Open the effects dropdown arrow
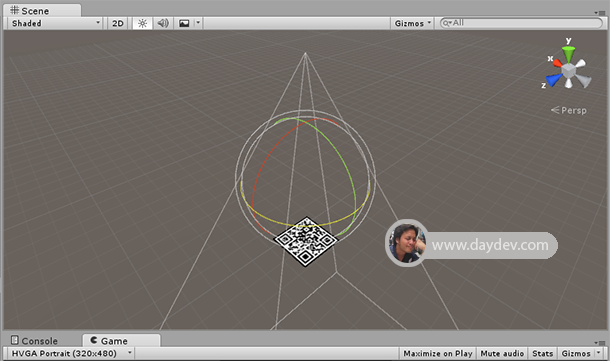Screen dimensions: 610x361 coord(198,23)
